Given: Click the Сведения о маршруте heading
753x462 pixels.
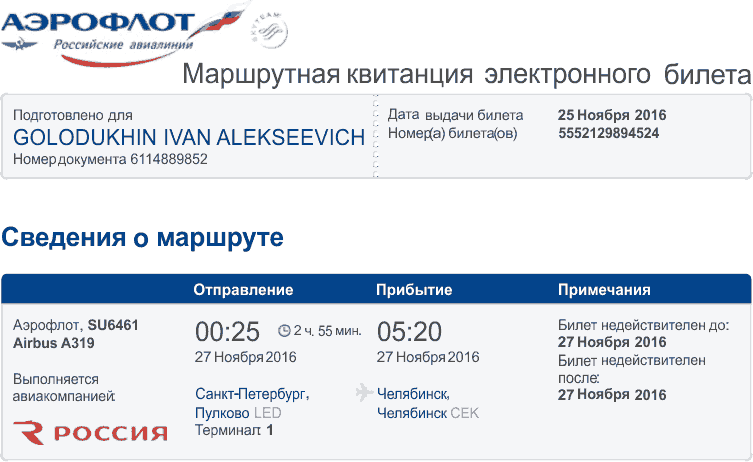Looking at the screenshot, I should coord(143,238).
